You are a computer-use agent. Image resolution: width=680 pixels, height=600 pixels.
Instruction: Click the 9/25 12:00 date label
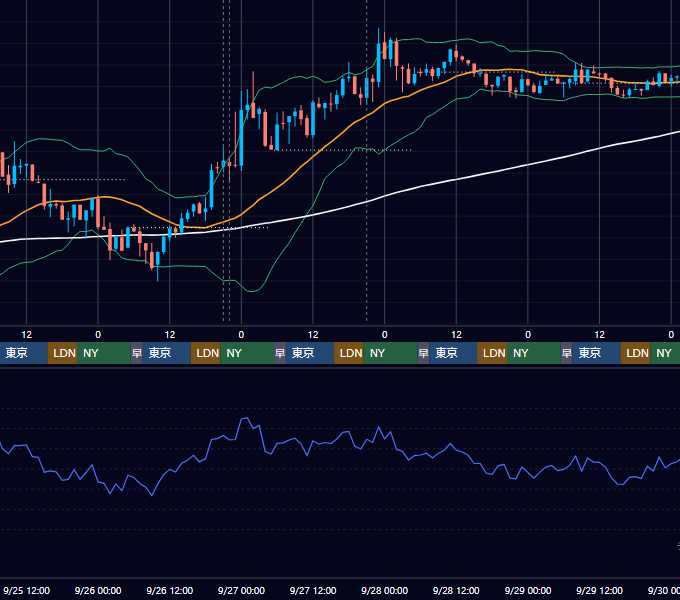tap(26, 590)
